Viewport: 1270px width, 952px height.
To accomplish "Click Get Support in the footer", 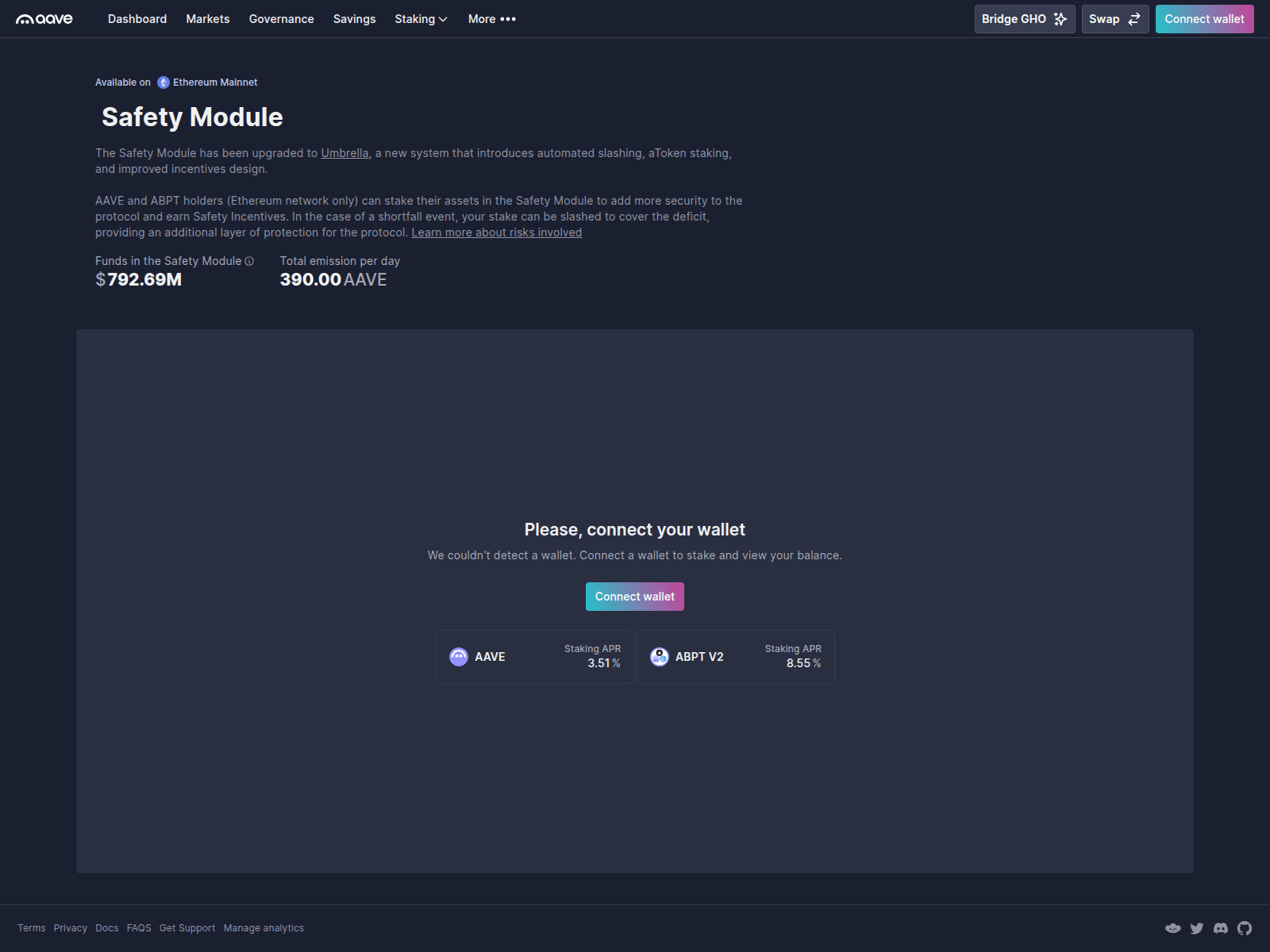I will (x=187, y=928).
